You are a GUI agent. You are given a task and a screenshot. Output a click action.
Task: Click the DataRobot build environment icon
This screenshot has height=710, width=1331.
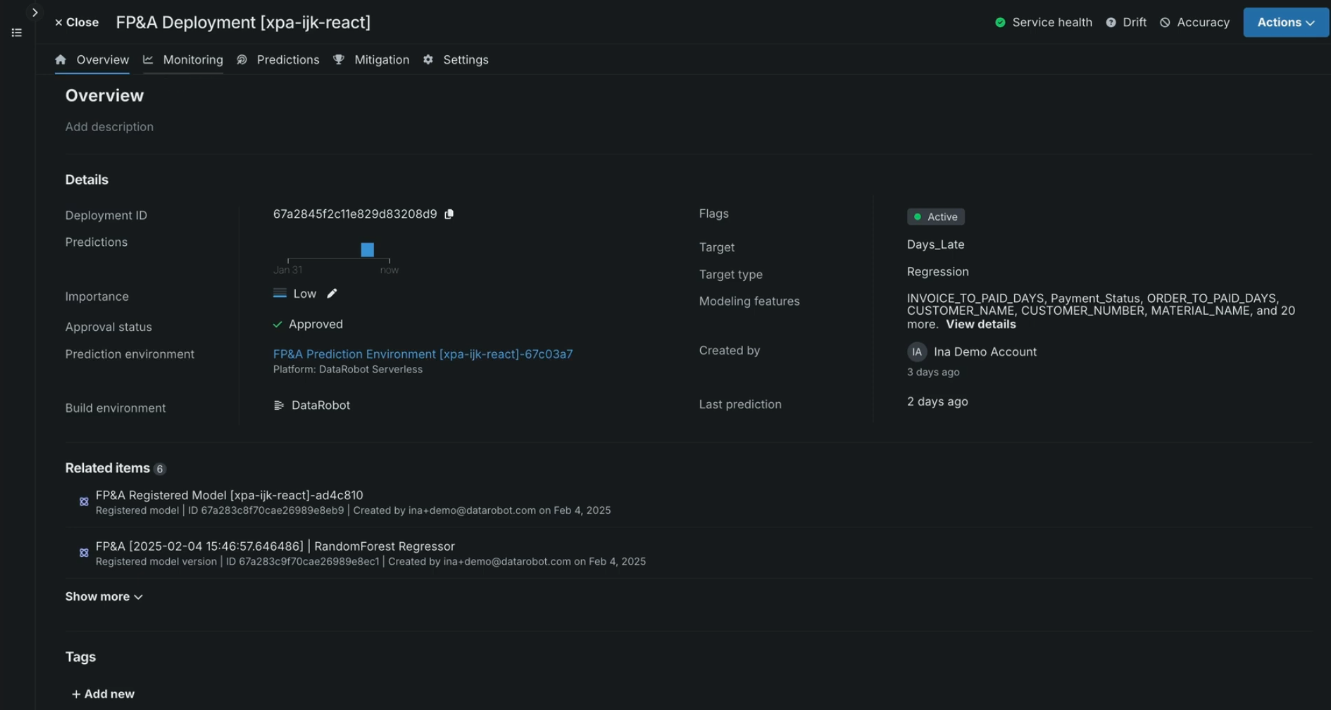click(279, 405)
